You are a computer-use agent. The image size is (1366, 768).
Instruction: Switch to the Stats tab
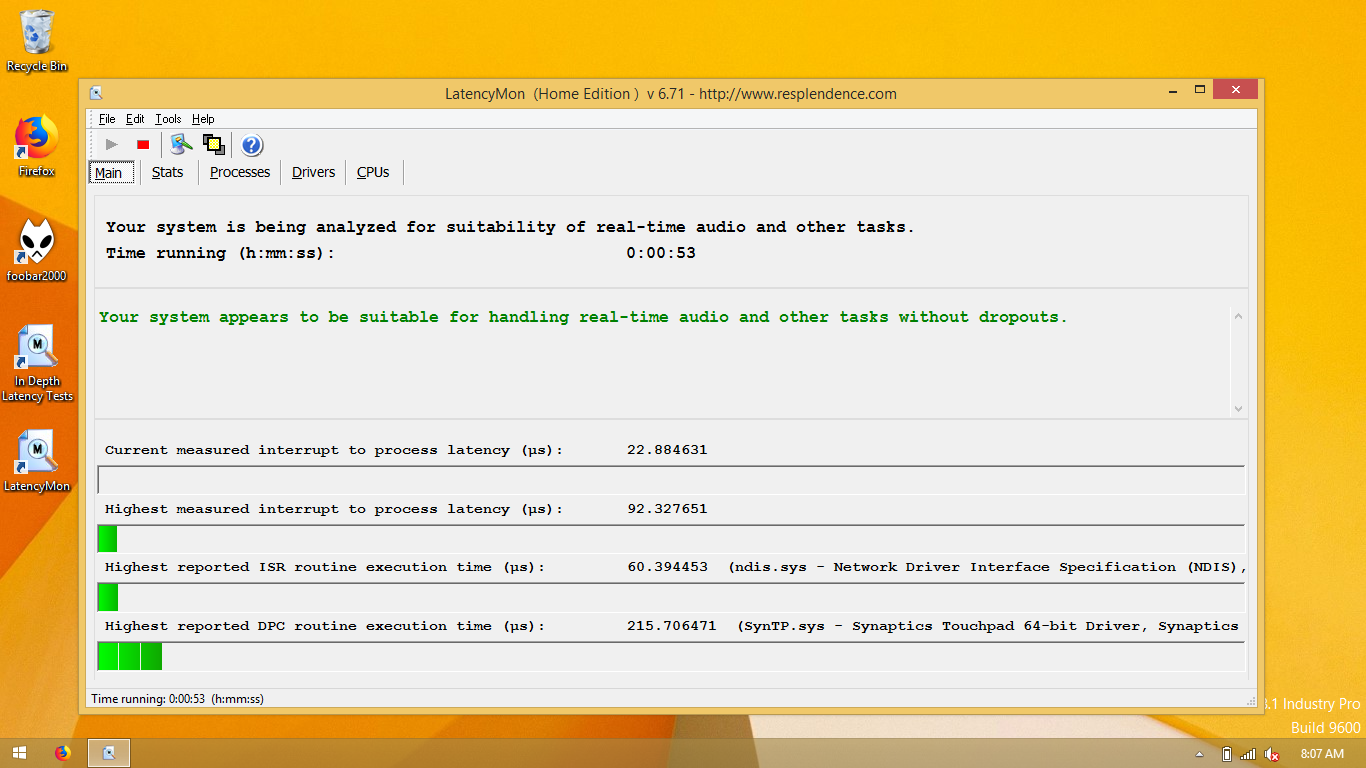click(x=168, y=172)
